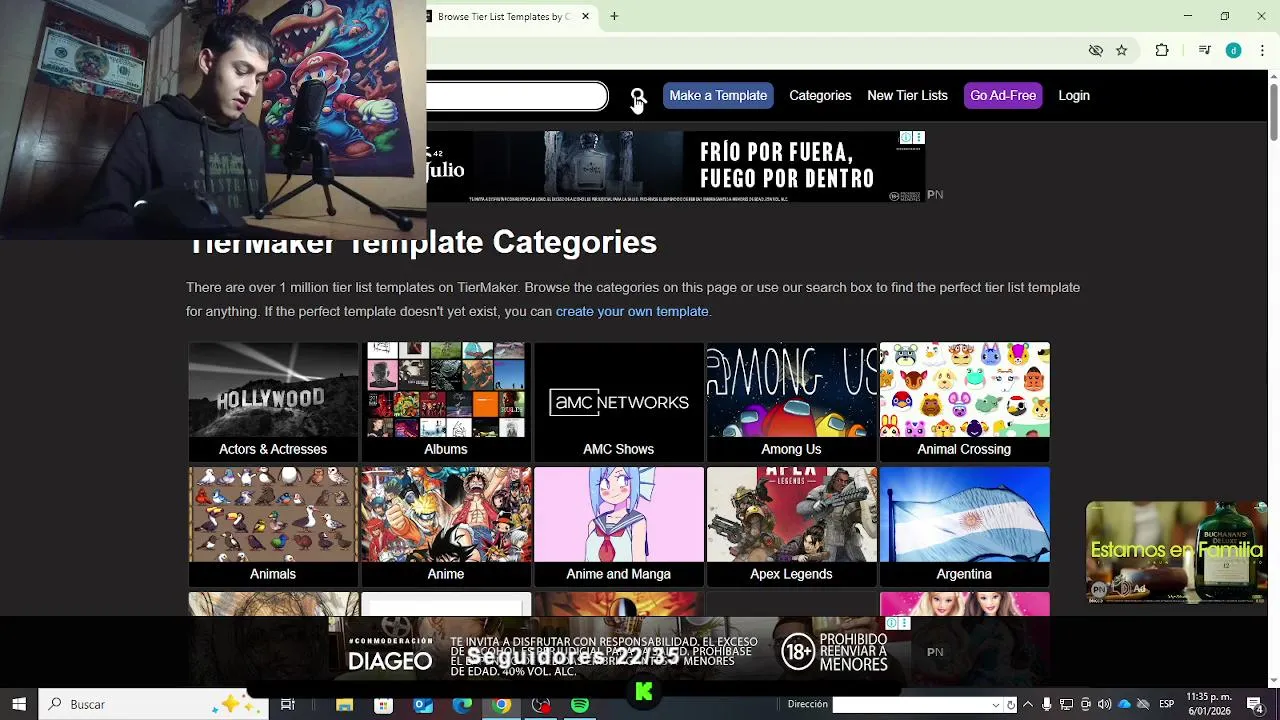Open the Chrome profile avatar 'd'
This screenshot has width=1280, height=720.
tap(1234, 51)
